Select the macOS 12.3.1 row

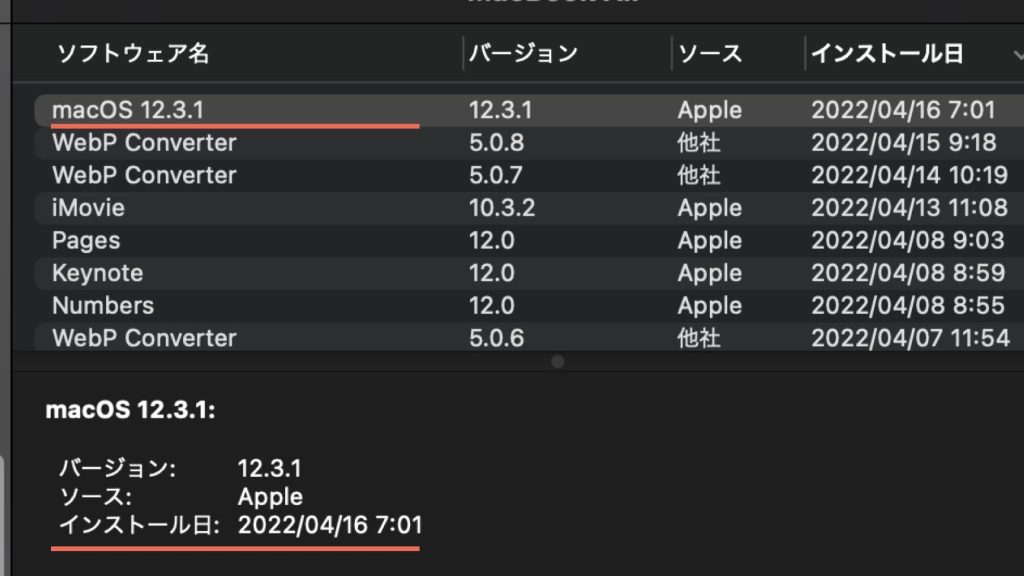(x=529, y=110)
